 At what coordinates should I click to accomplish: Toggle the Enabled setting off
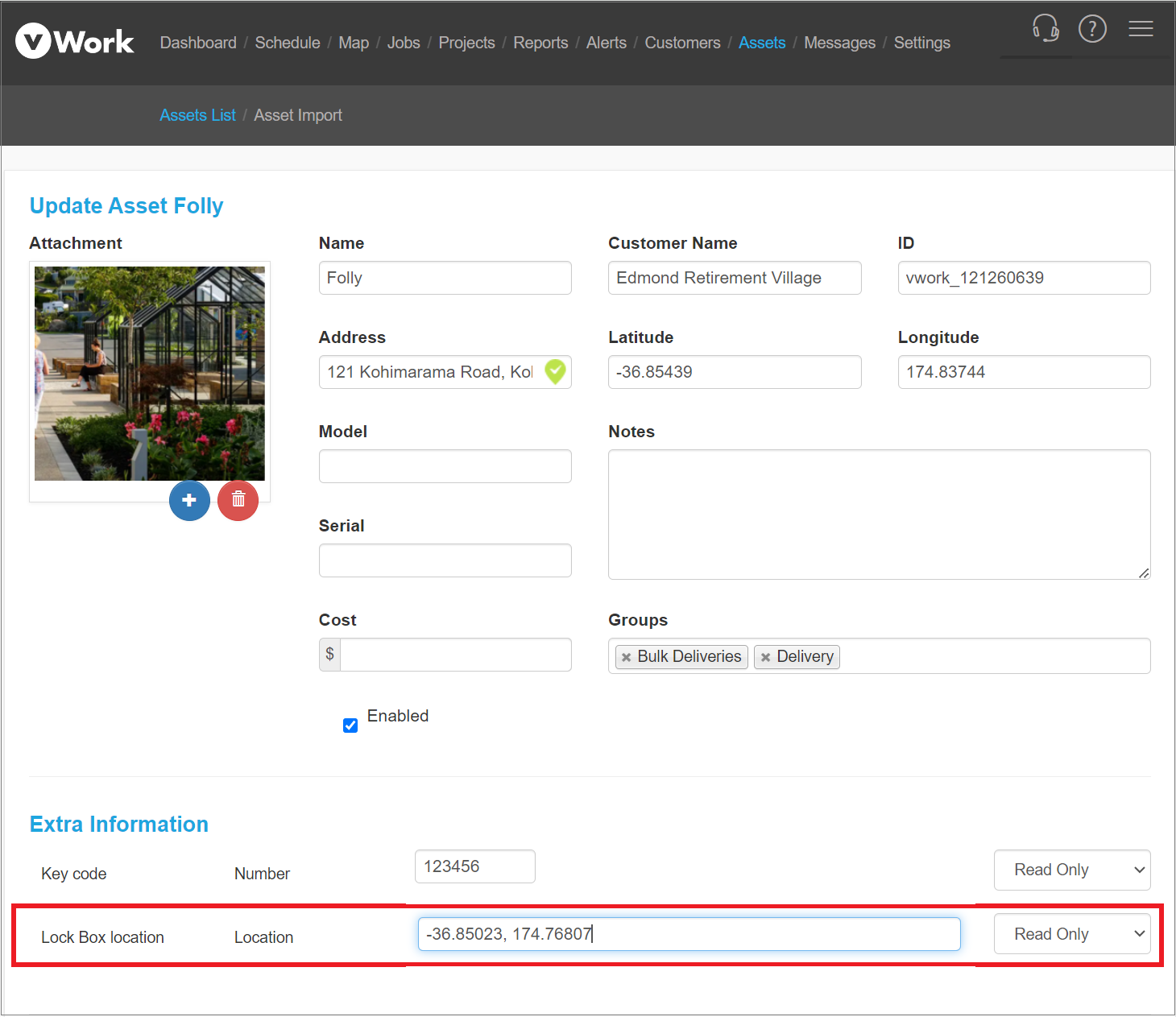tap(350, 725)
